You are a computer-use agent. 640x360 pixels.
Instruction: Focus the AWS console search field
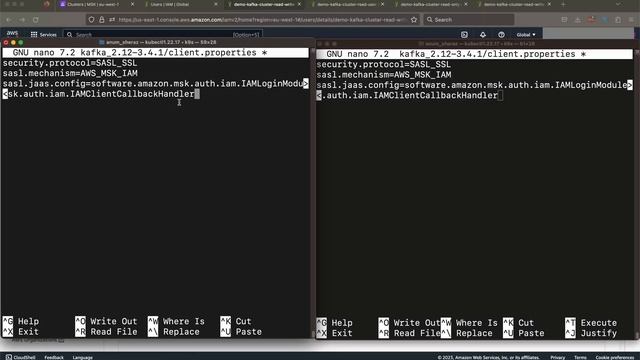[163, 35]
